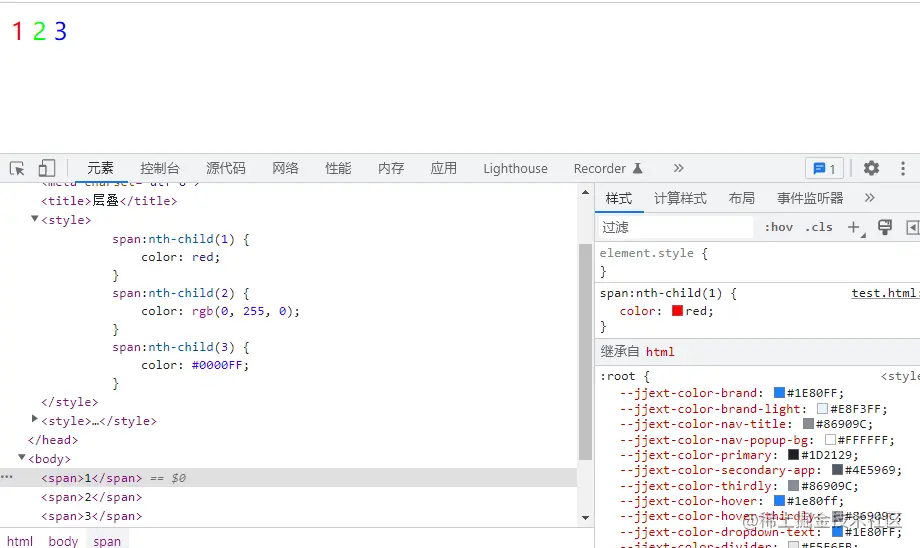Click the span breadcrumb

pyautogui.click(x=107, y=541)
